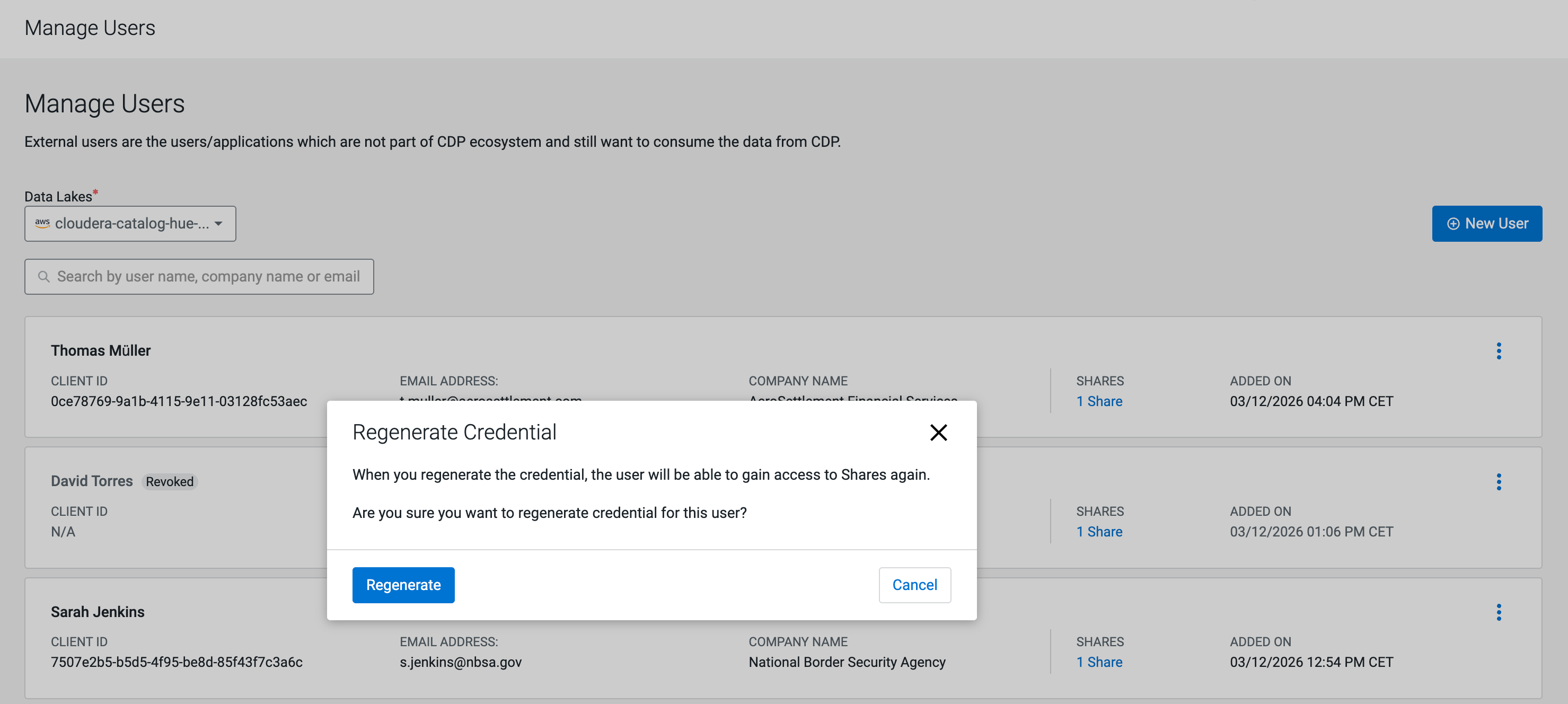Viewport: 1568px width, 704px height.
Task: Select the Sarah Jenkins user name
Action: pyautogui.click(x=98, y=612)
